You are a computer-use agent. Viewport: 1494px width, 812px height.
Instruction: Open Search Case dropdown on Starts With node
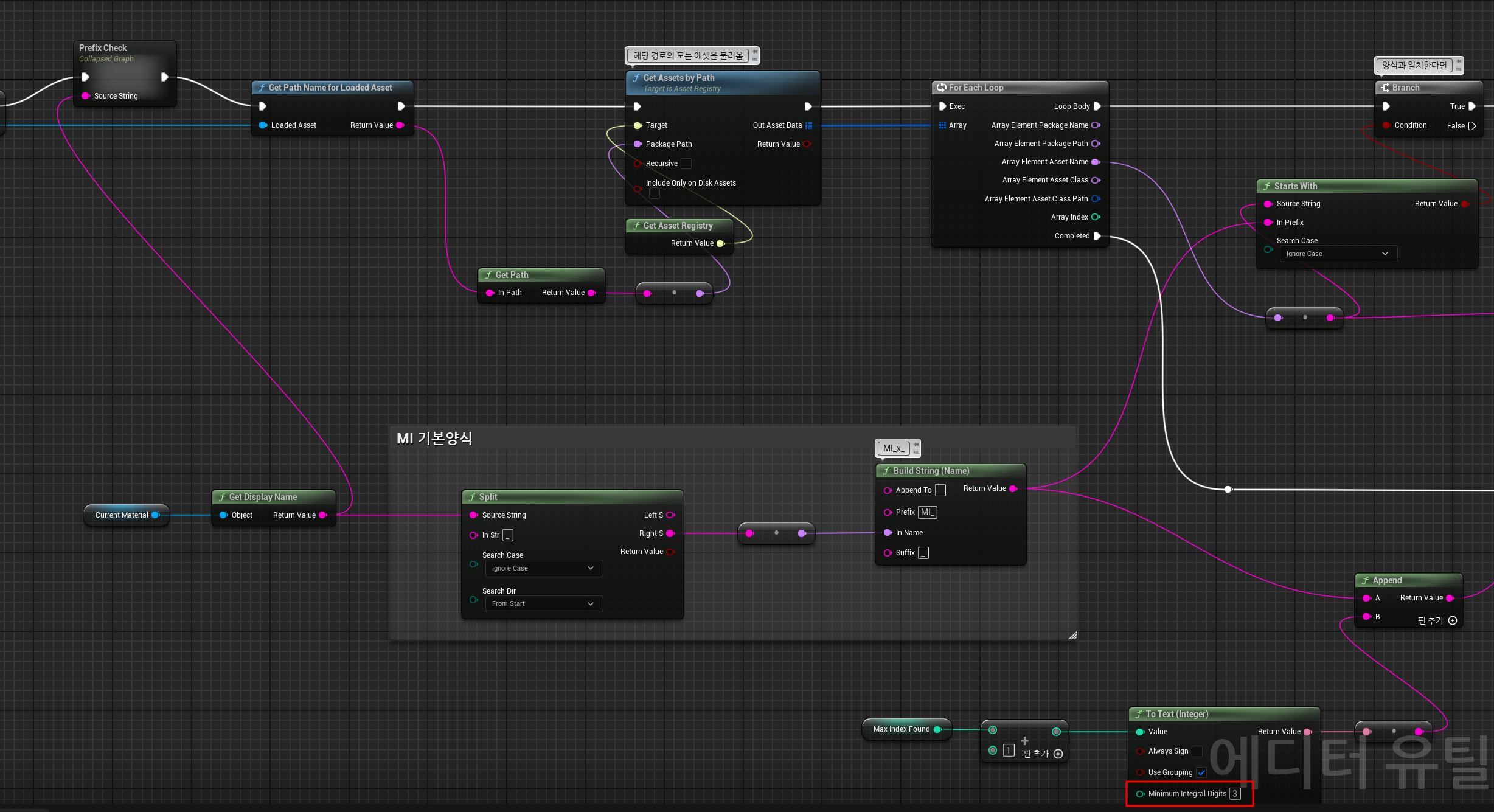click(x=1338, y=254)
